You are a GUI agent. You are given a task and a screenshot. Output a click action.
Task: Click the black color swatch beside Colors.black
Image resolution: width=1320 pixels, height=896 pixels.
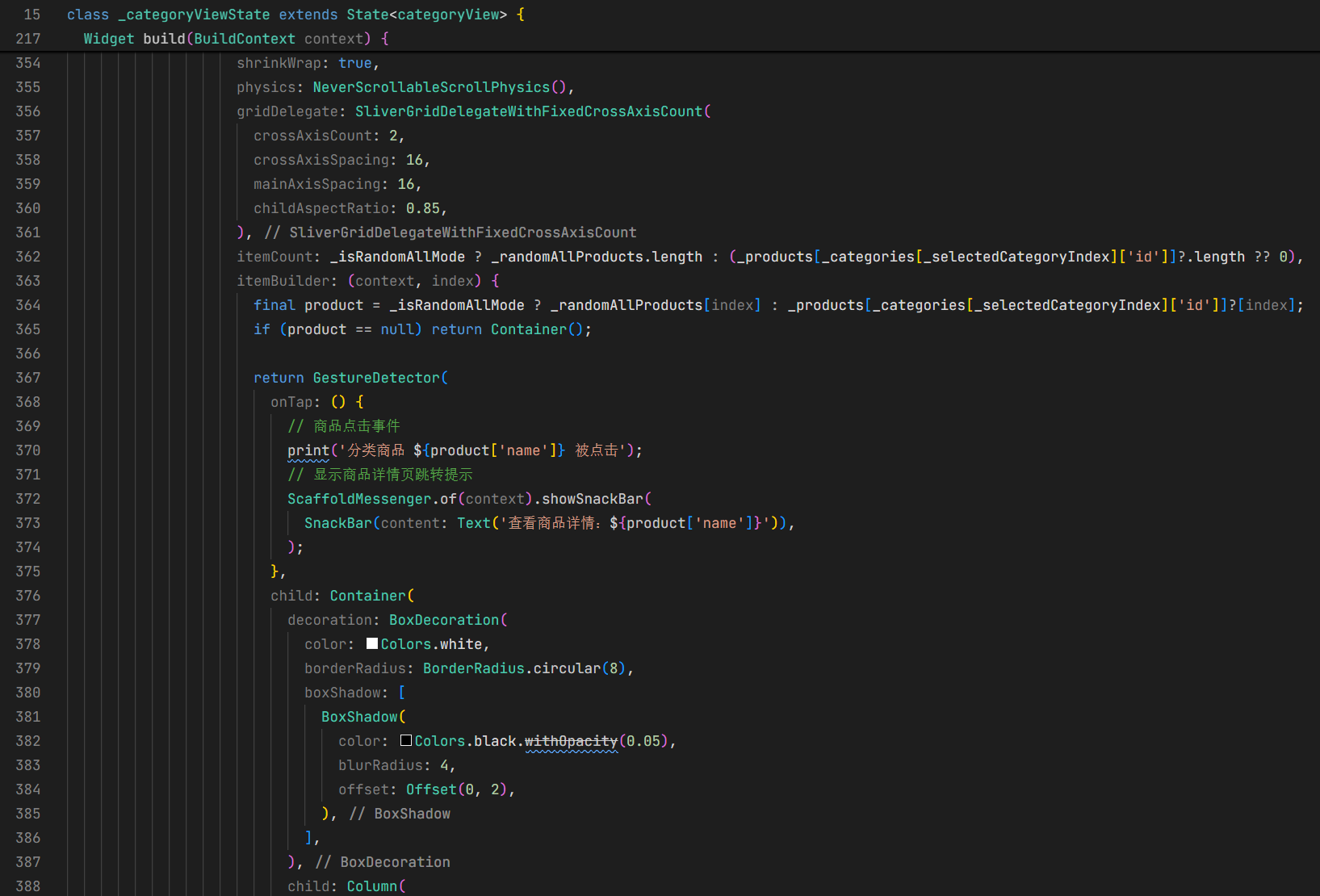tap(406, 740)
